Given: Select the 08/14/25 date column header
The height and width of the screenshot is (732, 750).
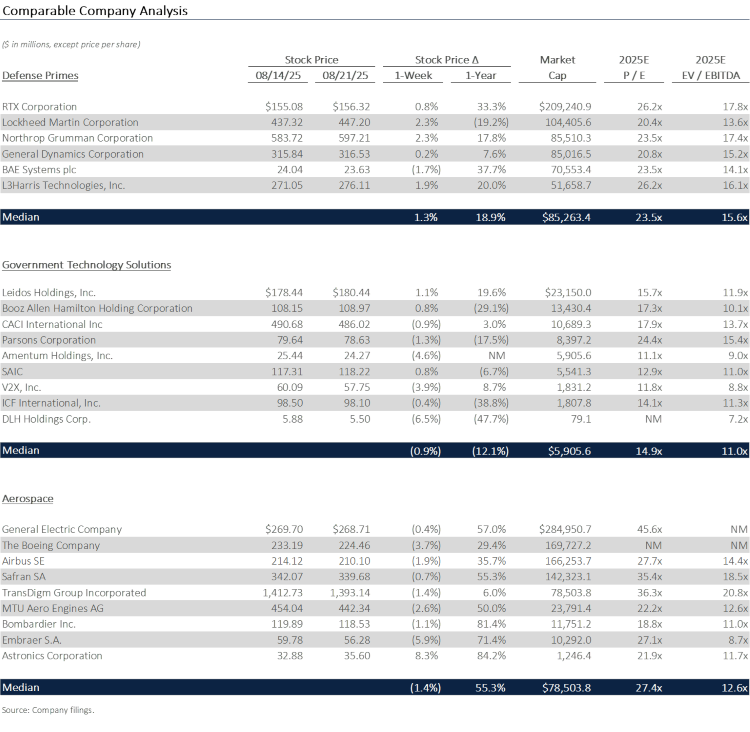Looking at the screenshot, I should click(279, 75).
